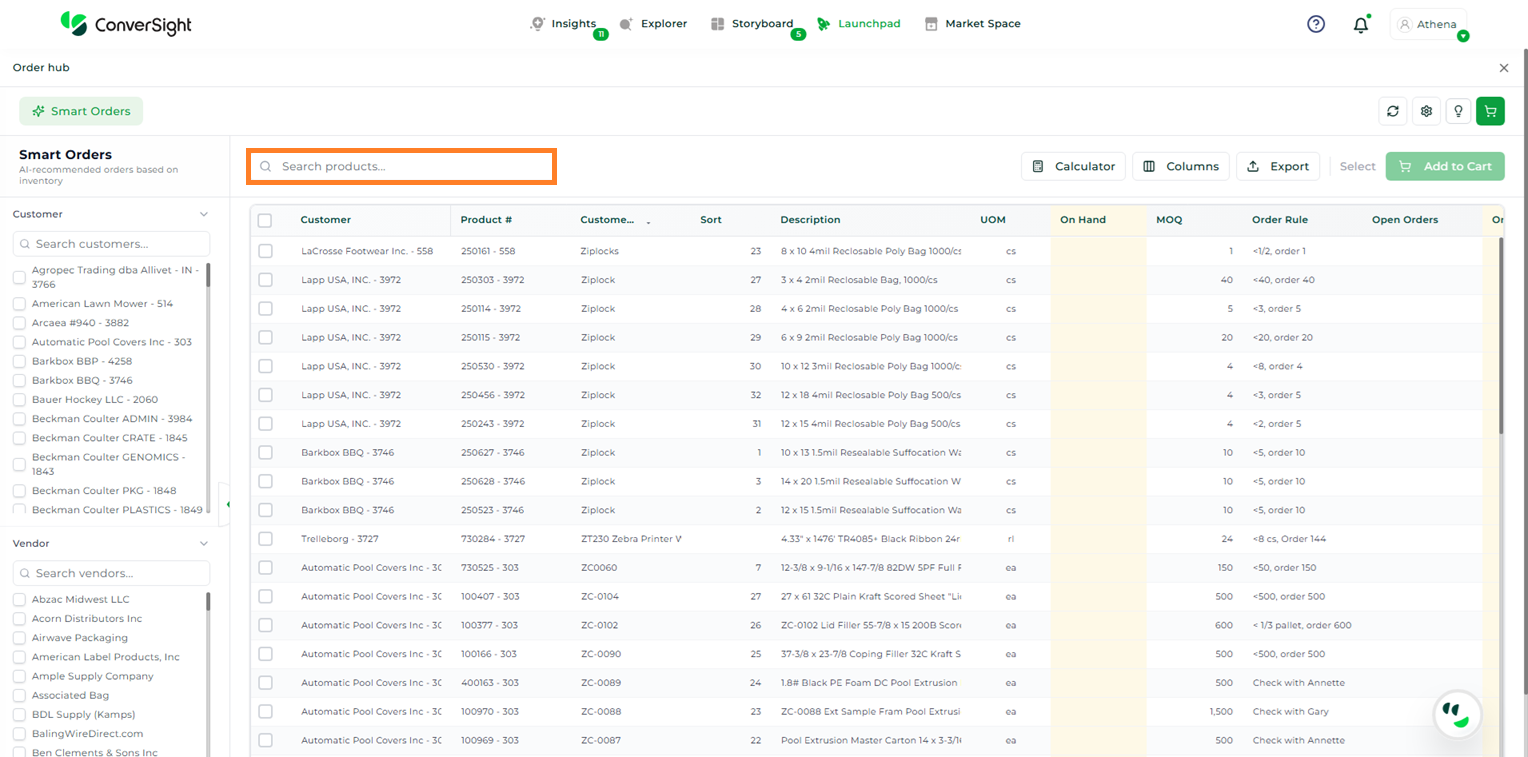Check the American Lawn Mower - 514 customer

(x=19, y=304)
